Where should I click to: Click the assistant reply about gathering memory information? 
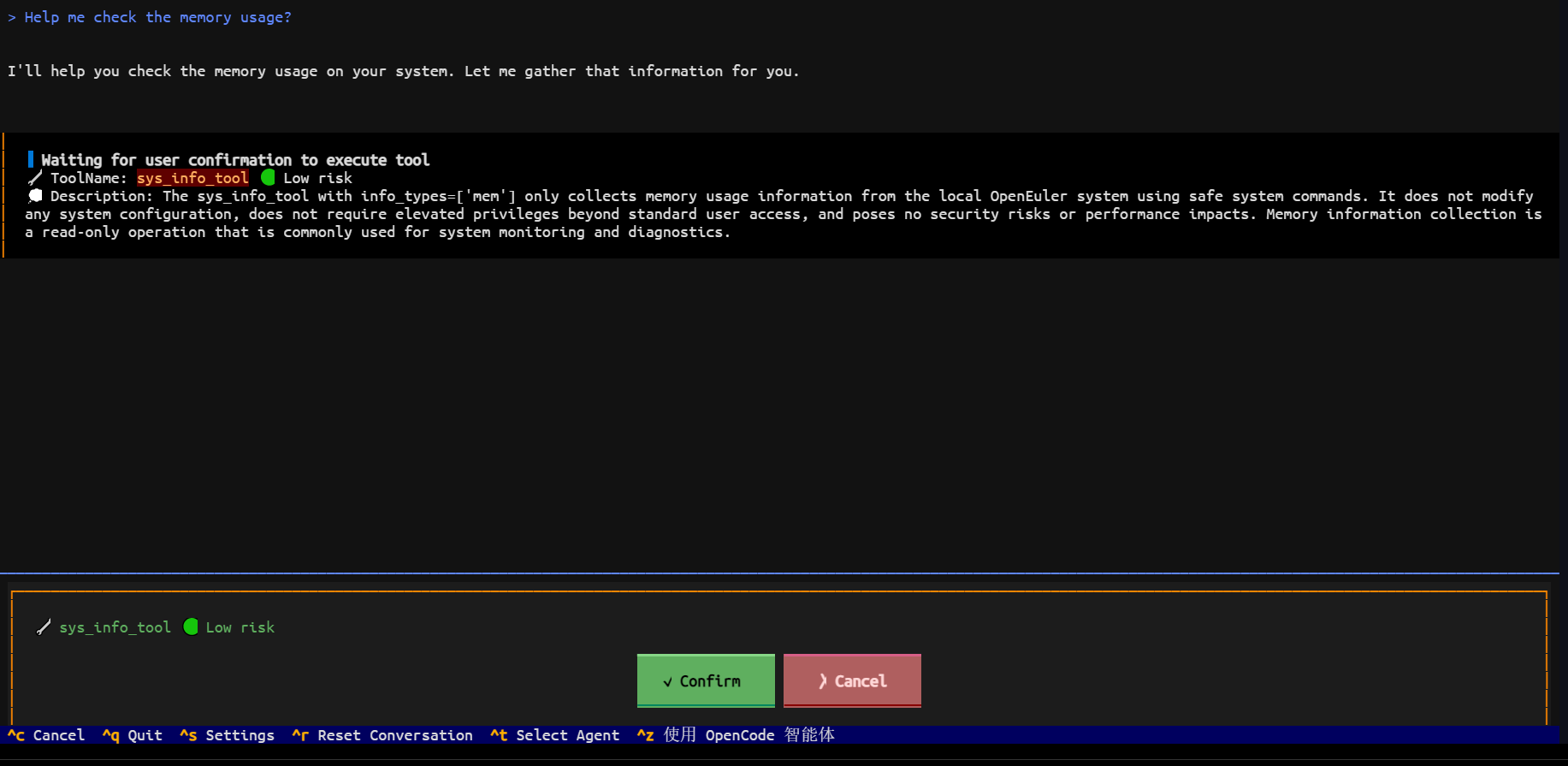click(x=403, y=71)
